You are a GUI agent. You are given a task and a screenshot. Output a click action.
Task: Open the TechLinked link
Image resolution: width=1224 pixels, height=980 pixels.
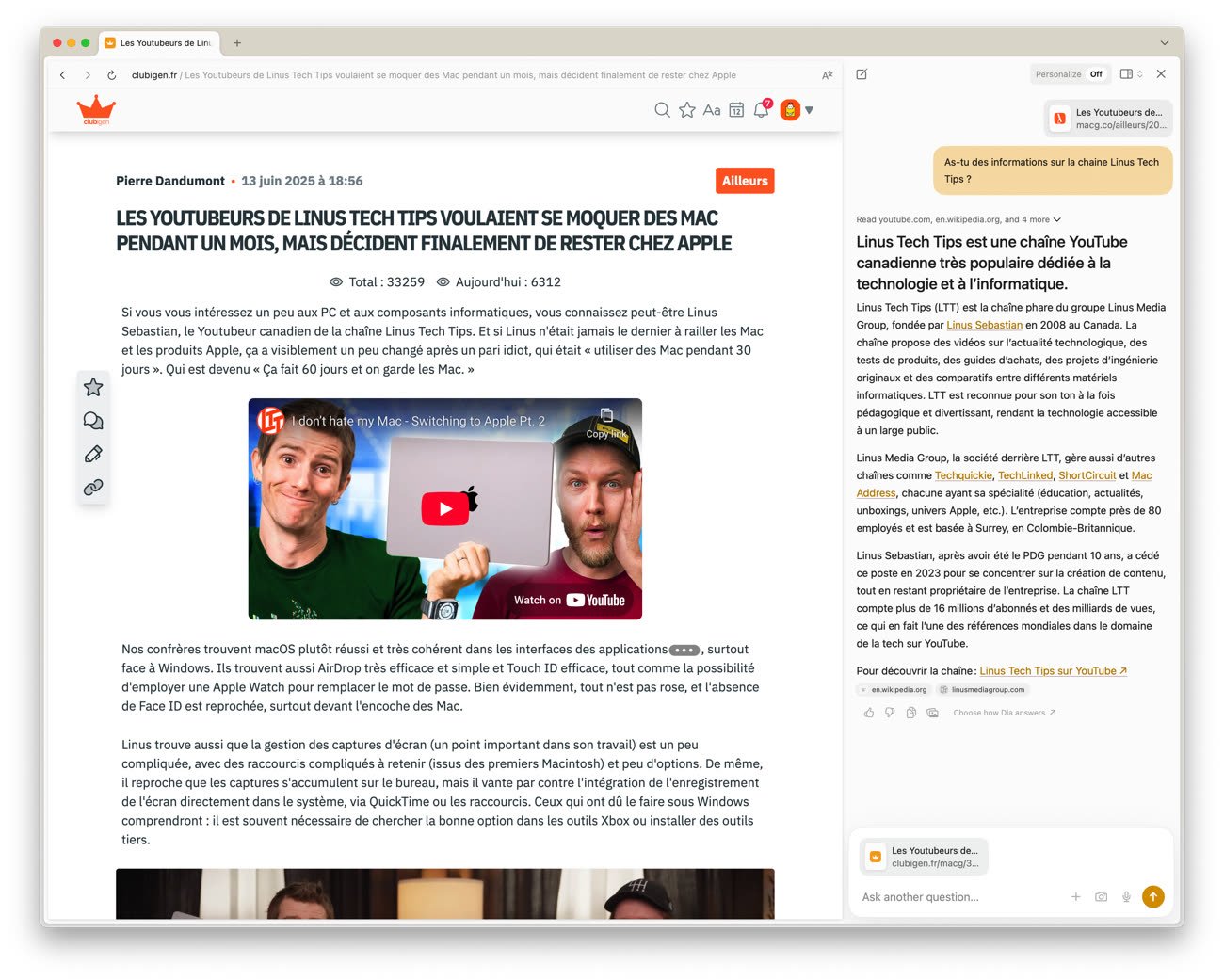click(x=1025, y=475)
